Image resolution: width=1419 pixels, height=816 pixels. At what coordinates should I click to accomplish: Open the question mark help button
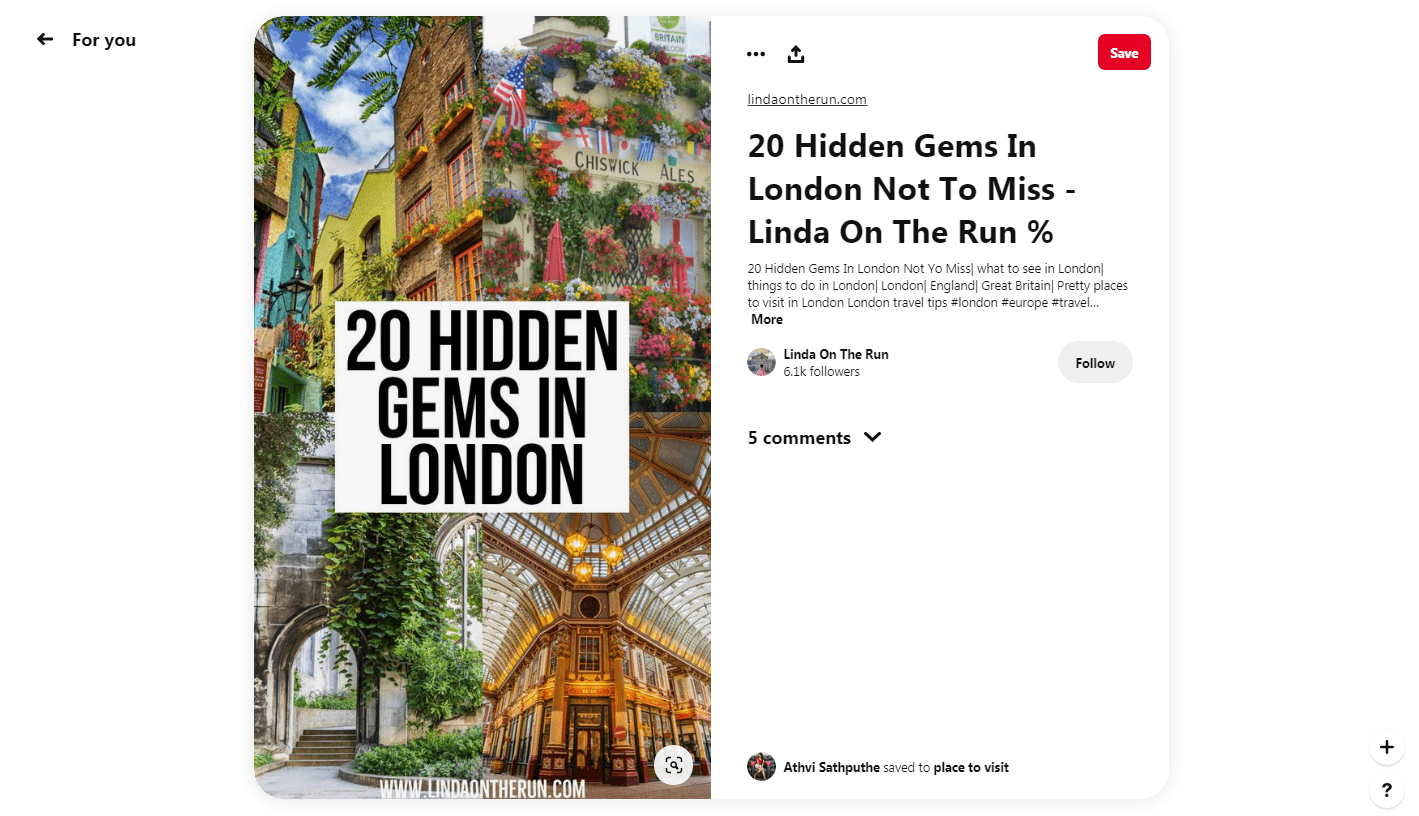tap(1386, 790)
